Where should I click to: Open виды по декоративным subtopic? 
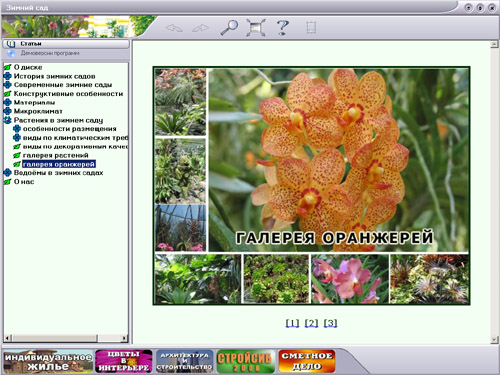(75, 146)
